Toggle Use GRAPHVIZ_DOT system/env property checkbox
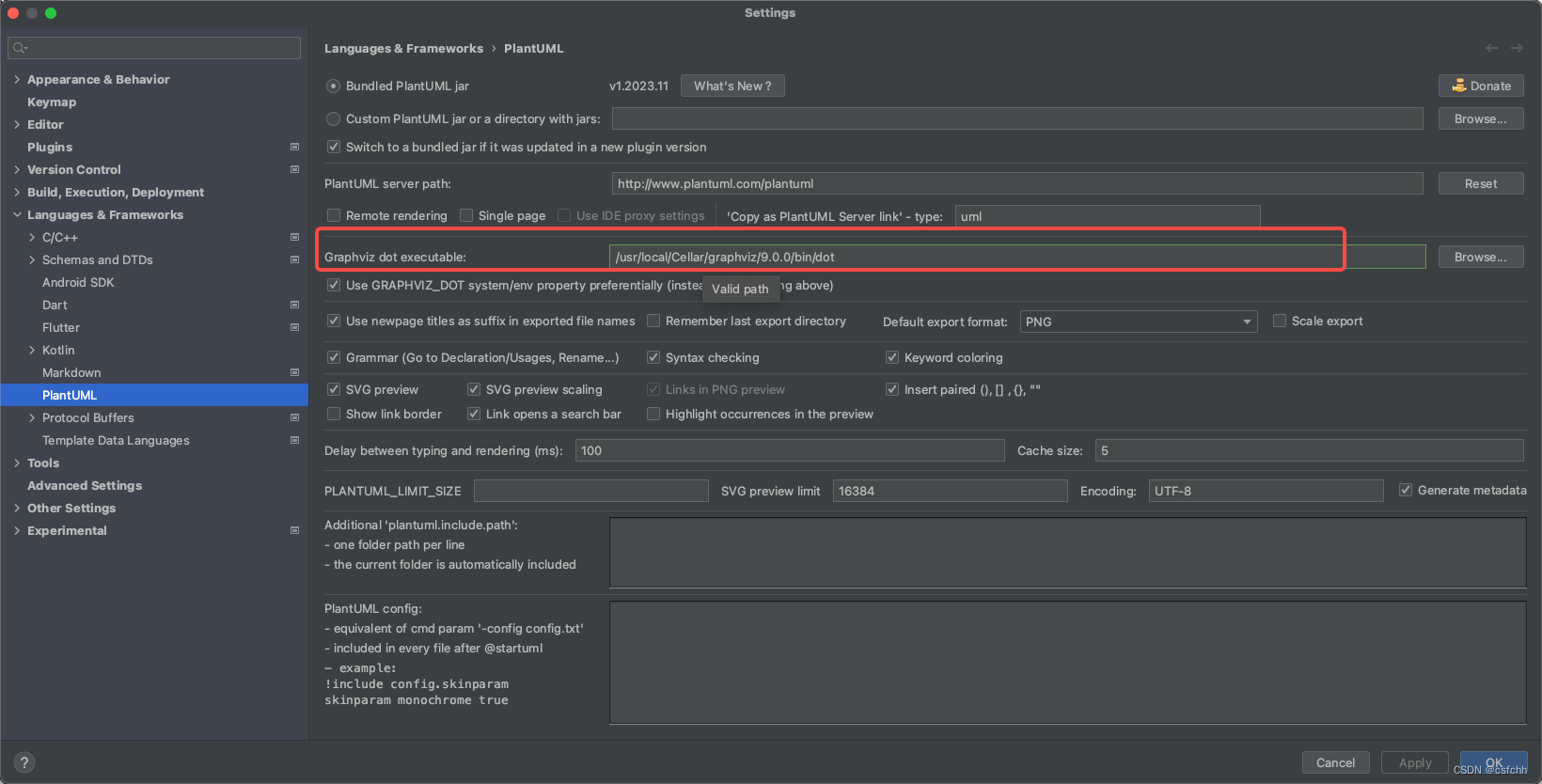The image size is (1542, 784). click(333, 285)
